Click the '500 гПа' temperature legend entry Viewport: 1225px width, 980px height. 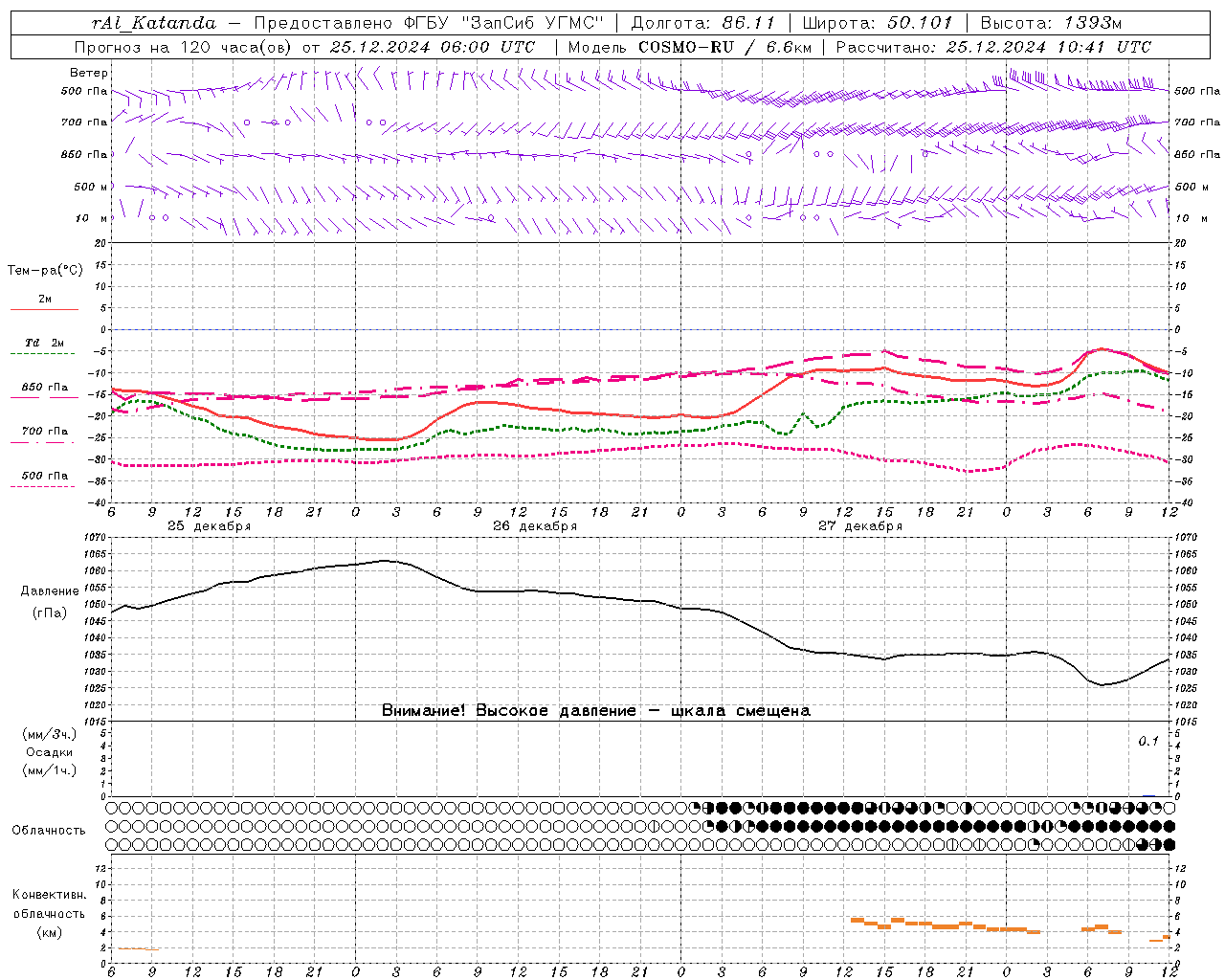click(45, 476)
